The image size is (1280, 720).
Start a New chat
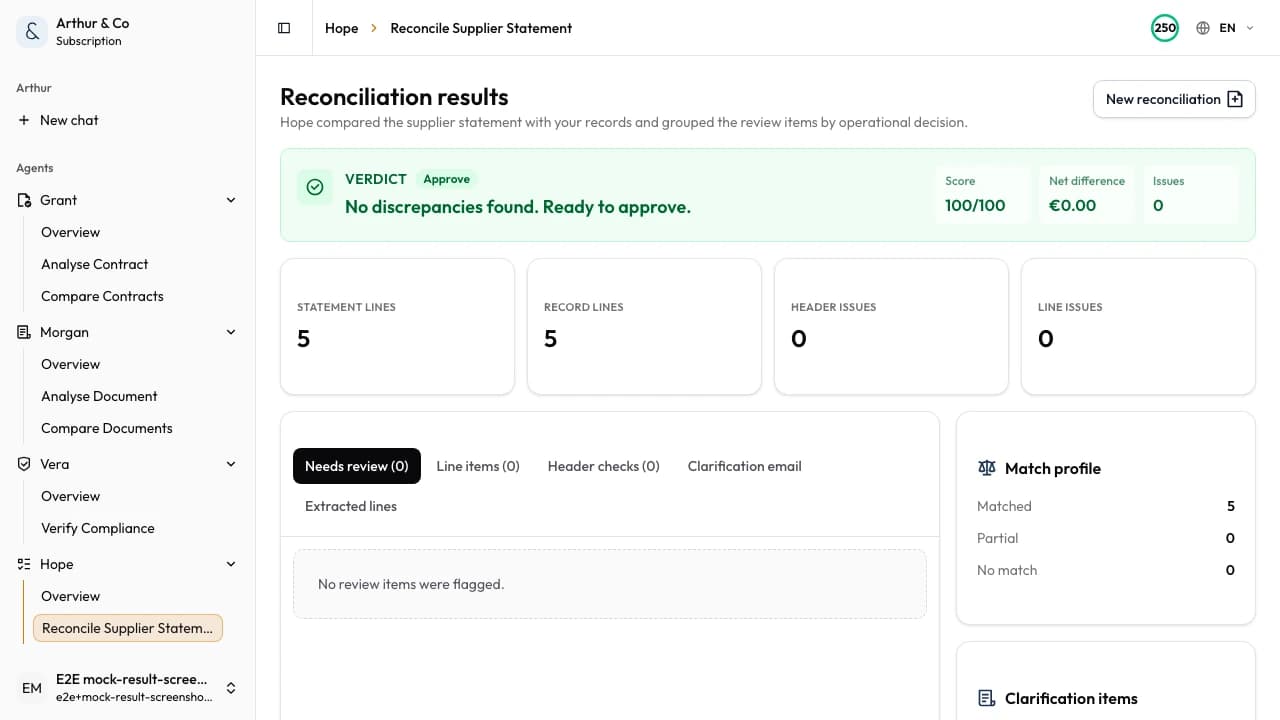point(128,120)
